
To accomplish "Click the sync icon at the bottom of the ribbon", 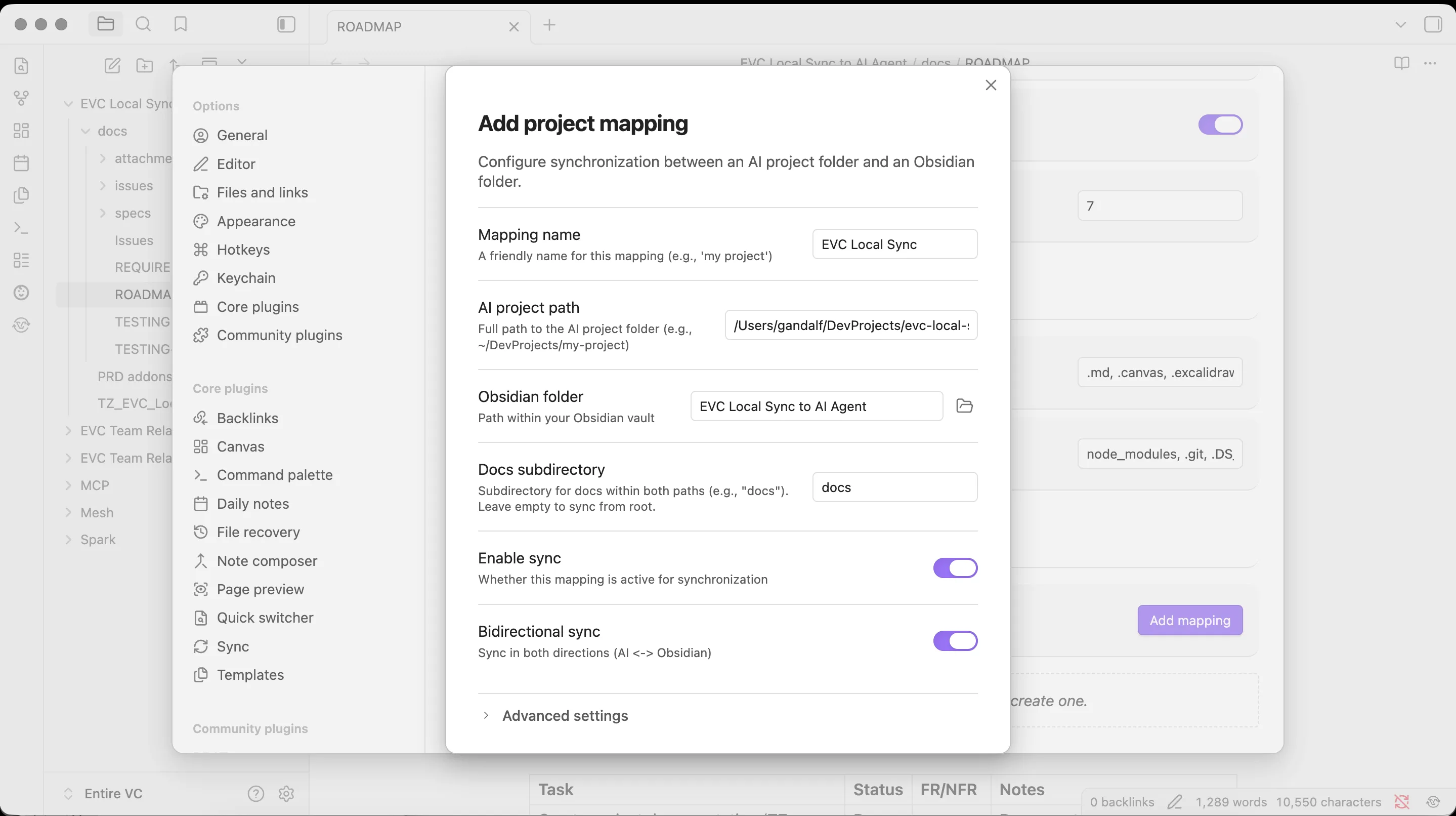I will [21, 324].
